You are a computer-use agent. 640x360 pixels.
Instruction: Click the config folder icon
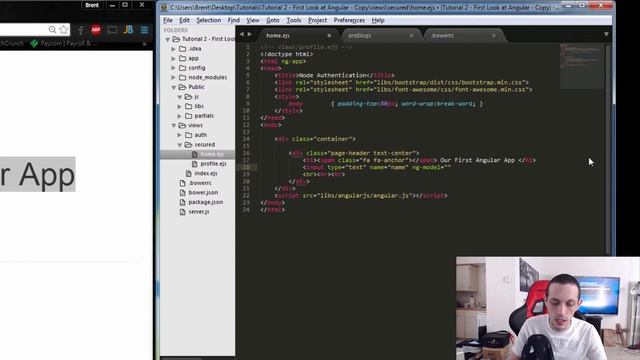pos(182,68)
